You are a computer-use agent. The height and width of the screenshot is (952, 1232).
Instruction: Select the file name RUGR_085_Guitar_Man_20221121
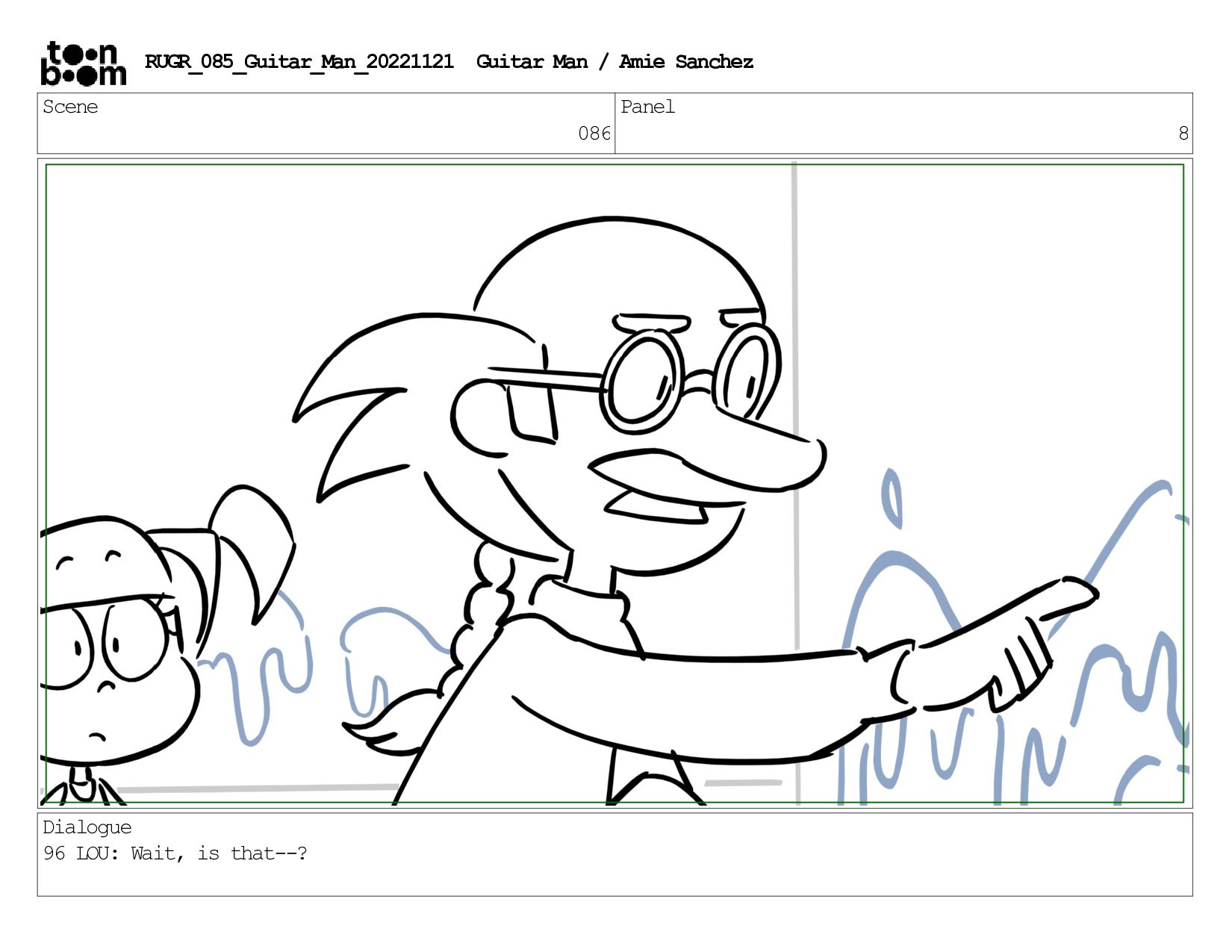(x=299, y=62)
